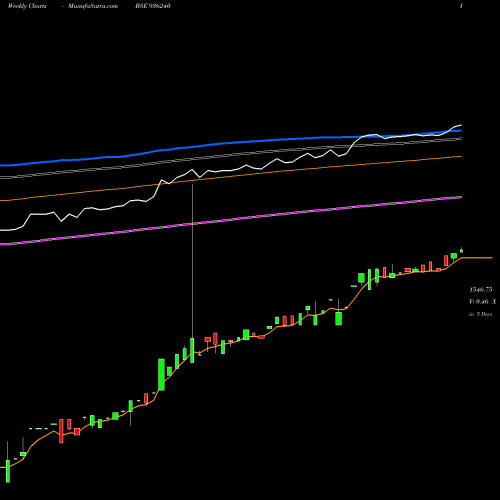
Task: Click the "BSE 936240" symbol text
Action: (x=153, y=6)
